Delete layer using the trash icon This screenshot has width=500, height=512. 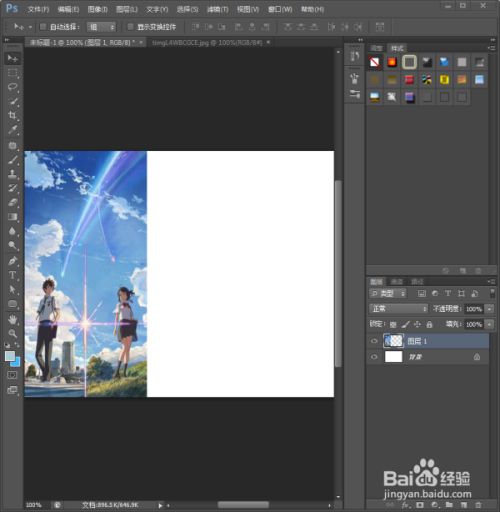coord(478,505)
